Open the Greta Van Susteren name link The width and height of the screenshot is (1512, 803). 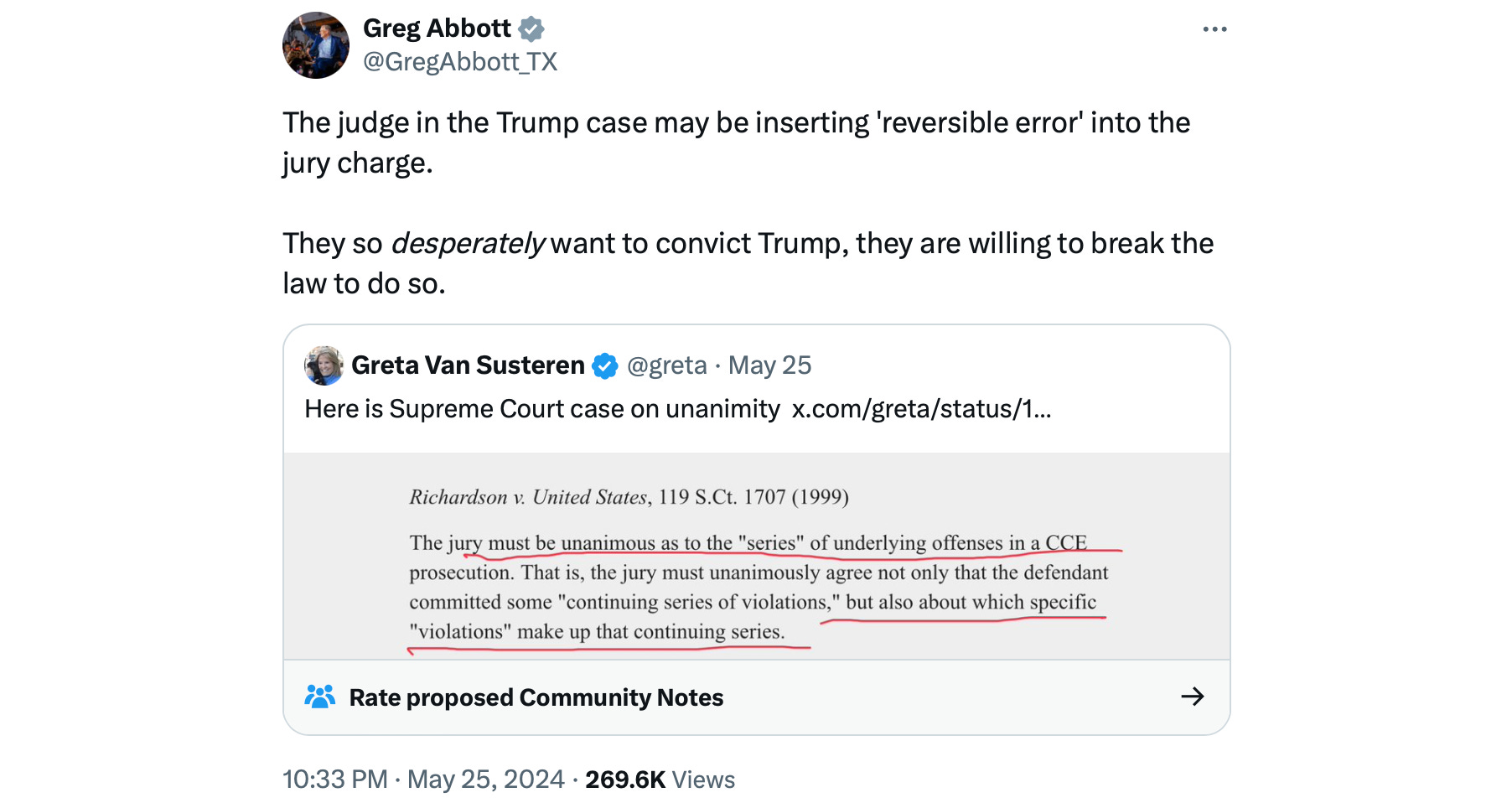pyautogui.click(x=468, y=365)
